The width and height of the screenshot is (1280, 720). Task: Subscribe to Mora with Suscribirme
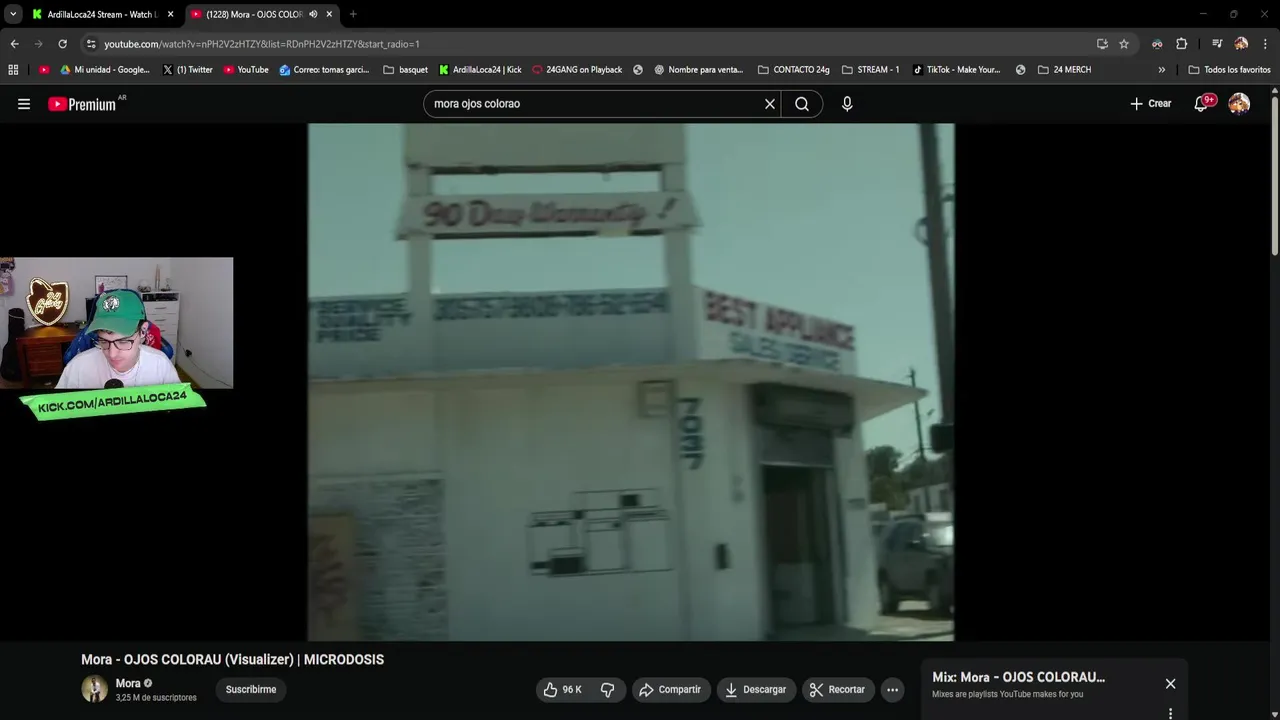point(251,690)
